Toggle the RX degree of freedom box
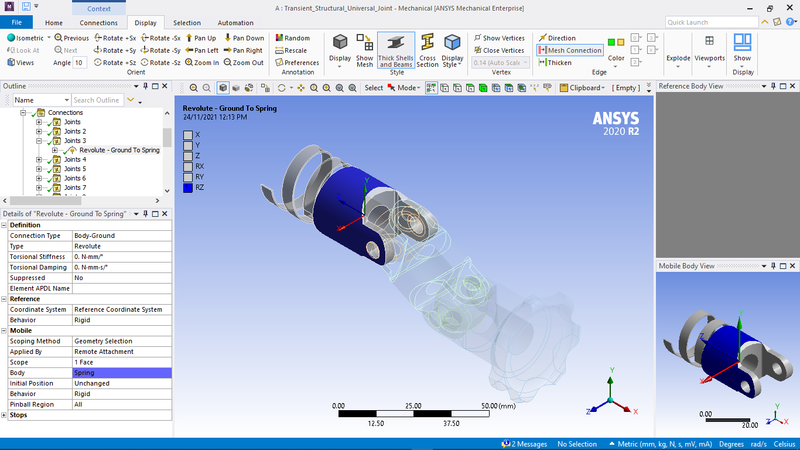 click(188, 166)
